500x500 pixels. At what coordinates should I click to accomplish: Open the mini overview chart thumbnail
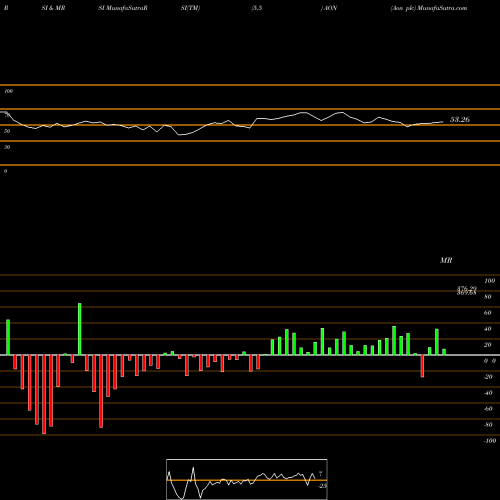(x=247, y=479)
